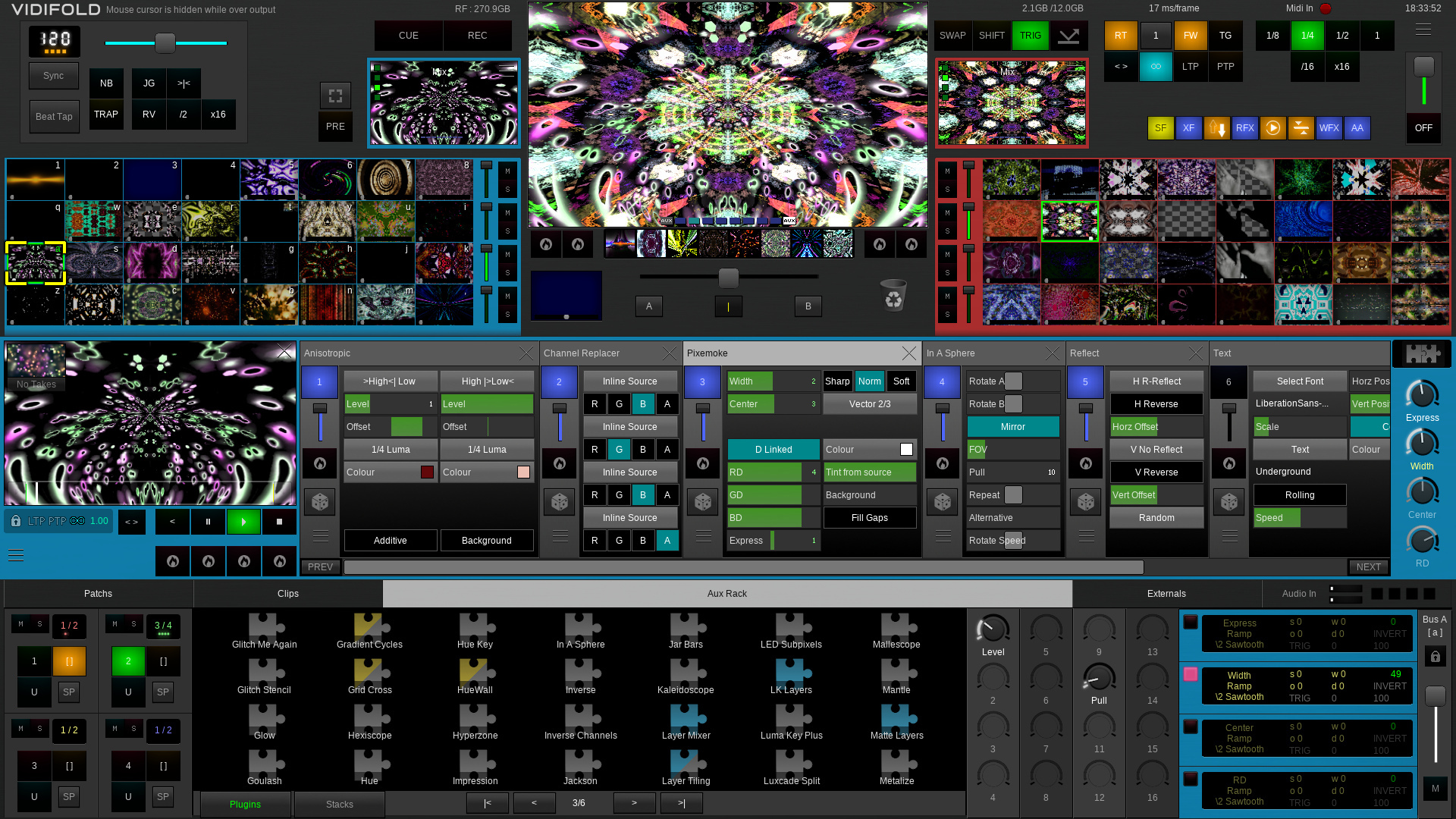Click the cyan infinity loop button
The width and height of the screenshot is (1456, 819).
(1156, 67)
